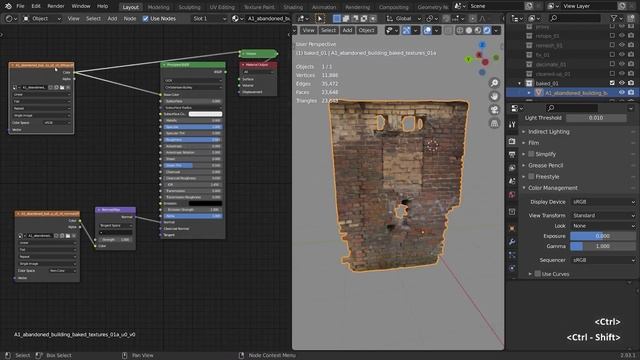Screen dimensions: 640x360
Task: Select rendered viewport shading
Action: coord(487,30)
